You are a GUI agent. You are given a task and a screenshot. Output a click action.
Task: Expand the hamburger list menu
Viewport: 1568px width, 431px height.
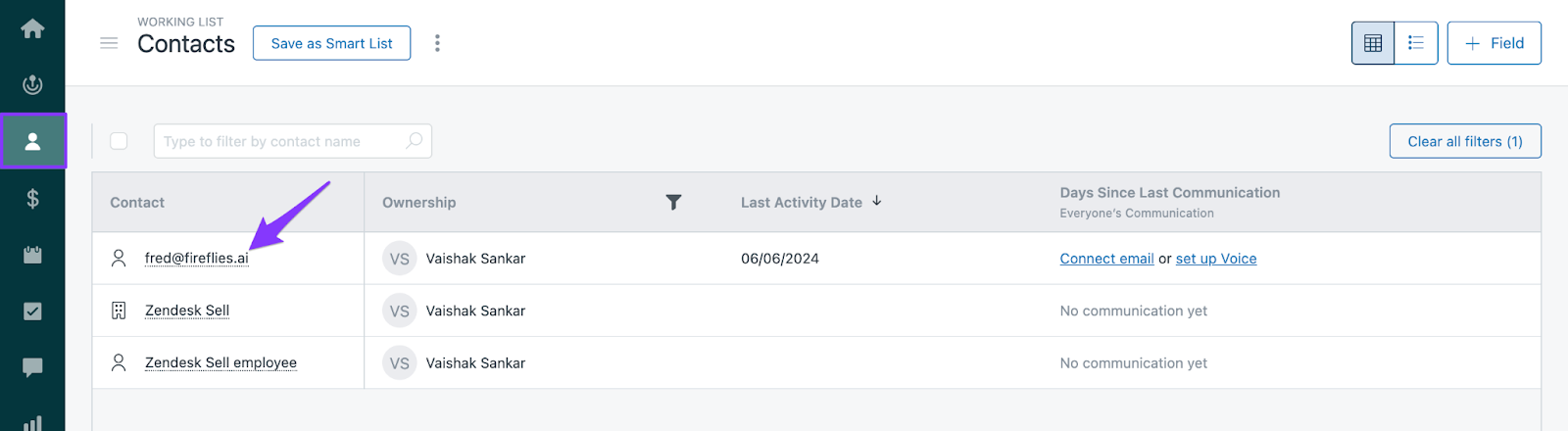click(109, 43)
